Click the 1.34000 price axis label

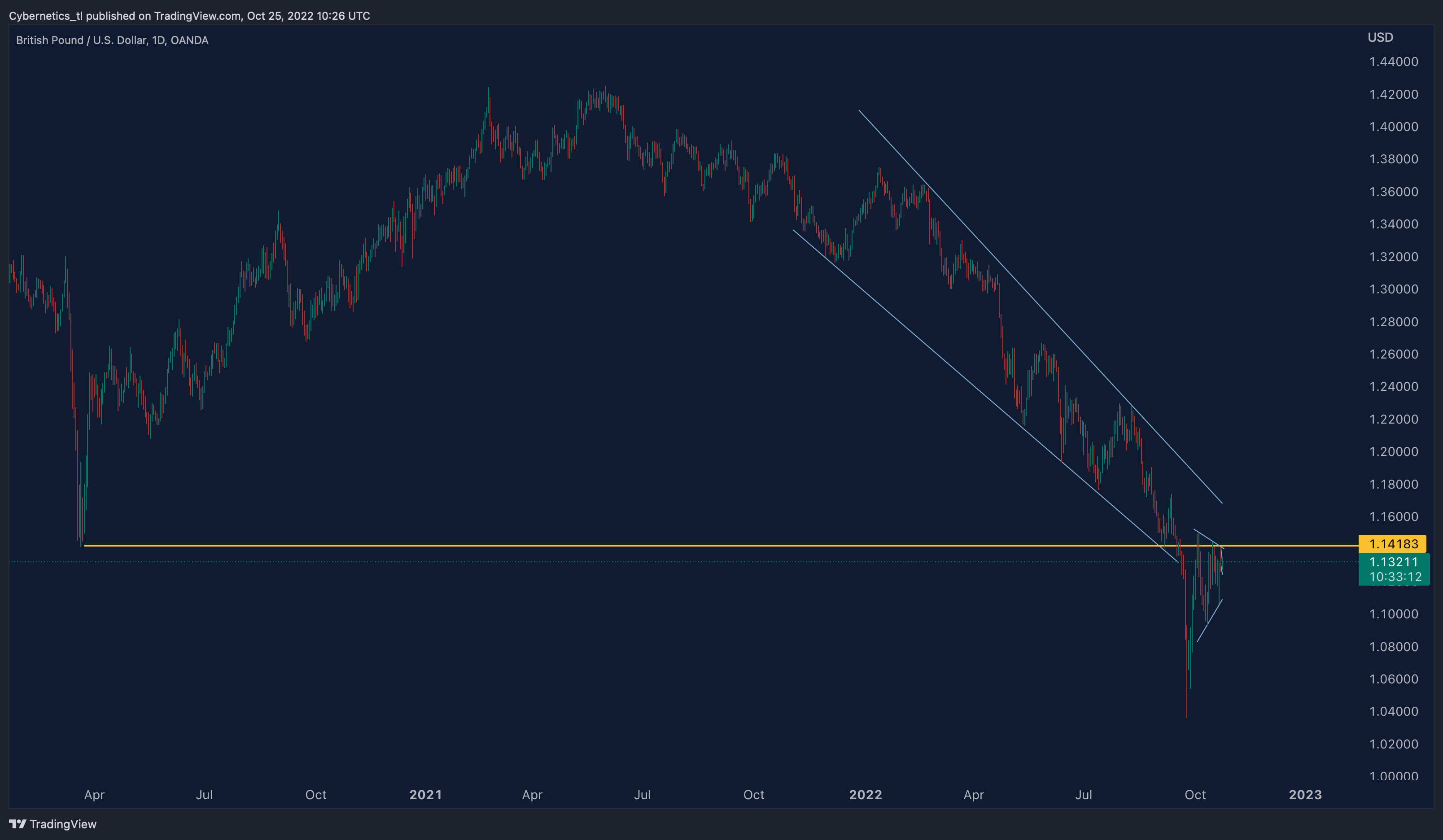(x=1393, y=224)
